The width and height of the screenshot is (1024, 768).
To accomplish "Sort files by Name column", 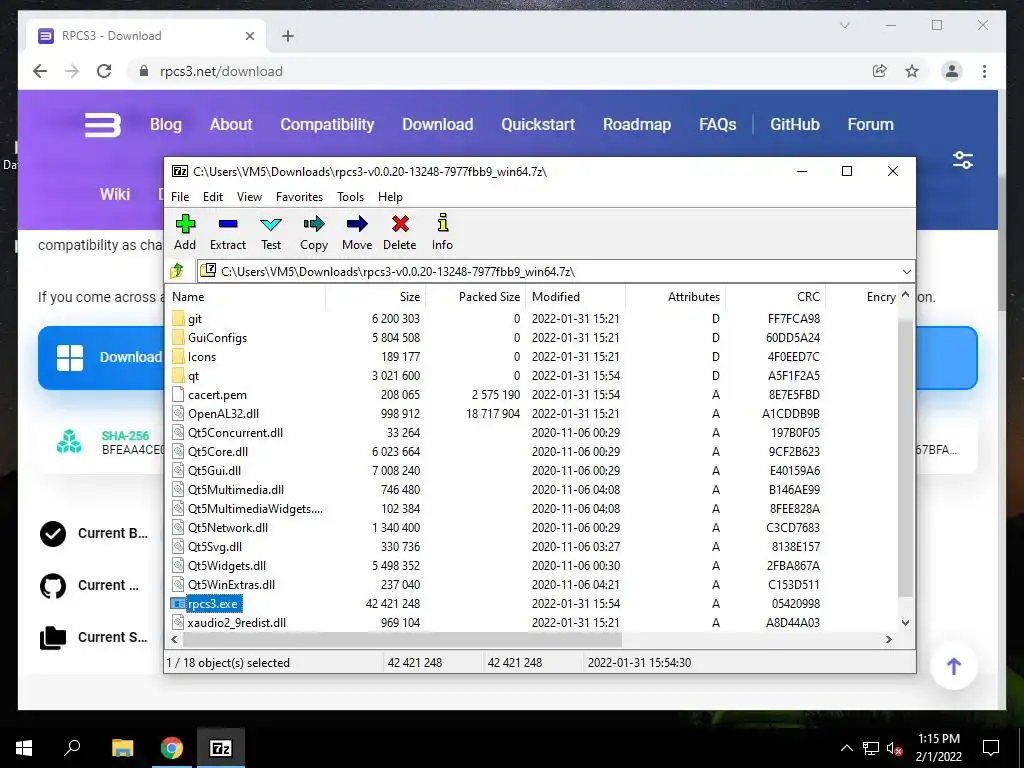I will coord(247,296).
